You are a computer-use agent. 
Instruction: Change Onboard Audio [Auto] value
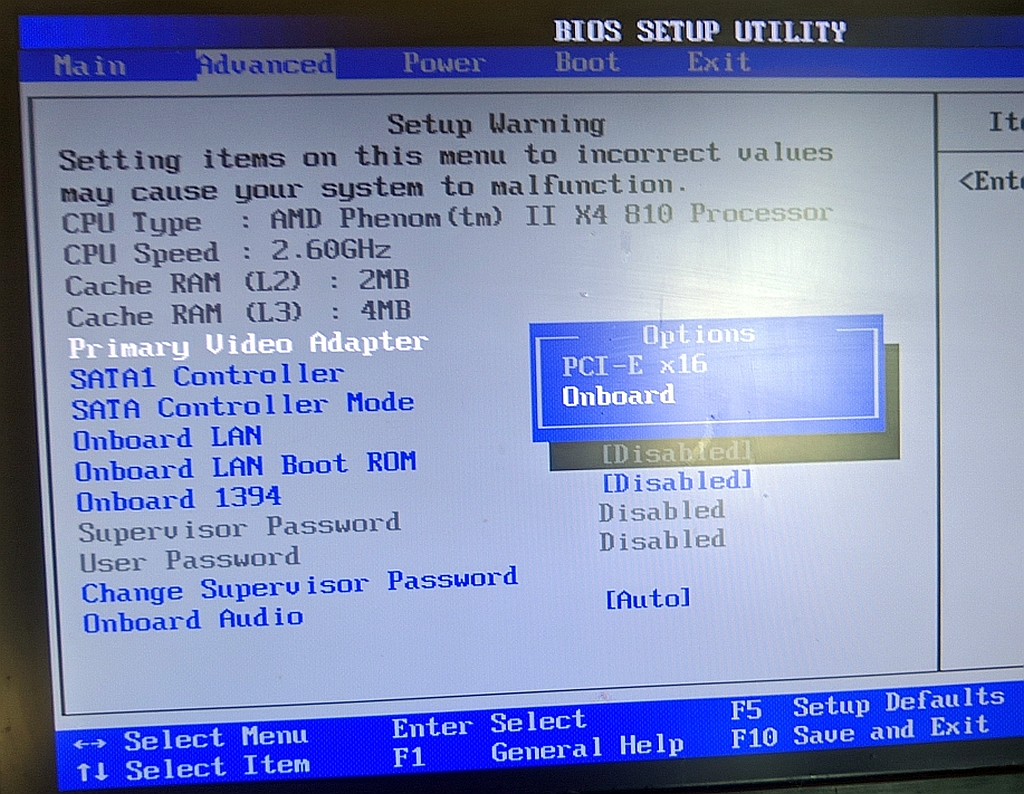648,598
